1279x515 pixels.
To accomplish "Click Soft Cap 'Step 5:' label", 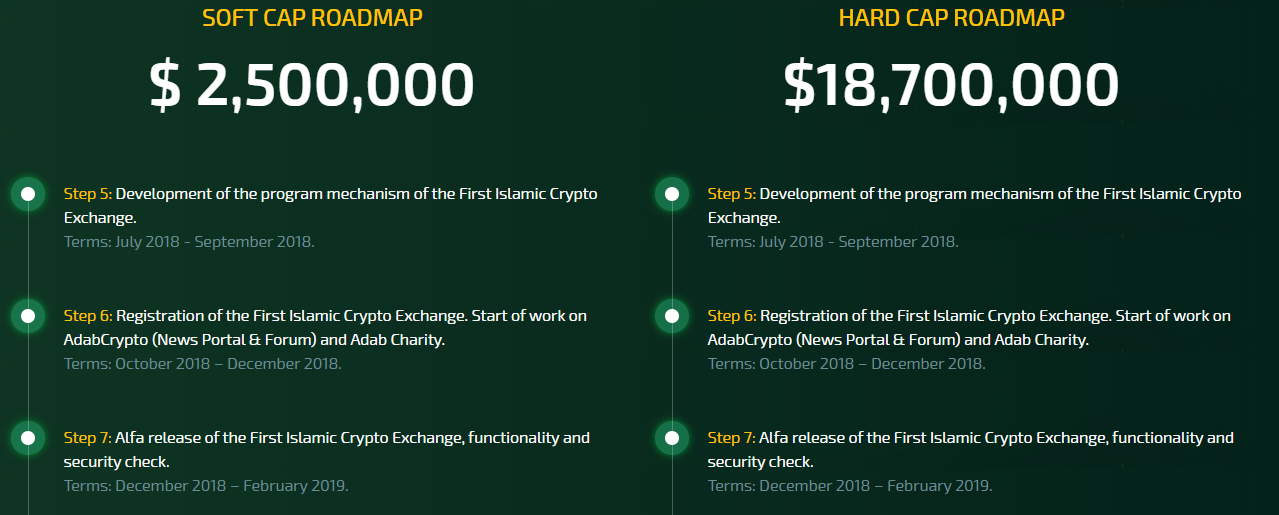I will pos(87,194).
